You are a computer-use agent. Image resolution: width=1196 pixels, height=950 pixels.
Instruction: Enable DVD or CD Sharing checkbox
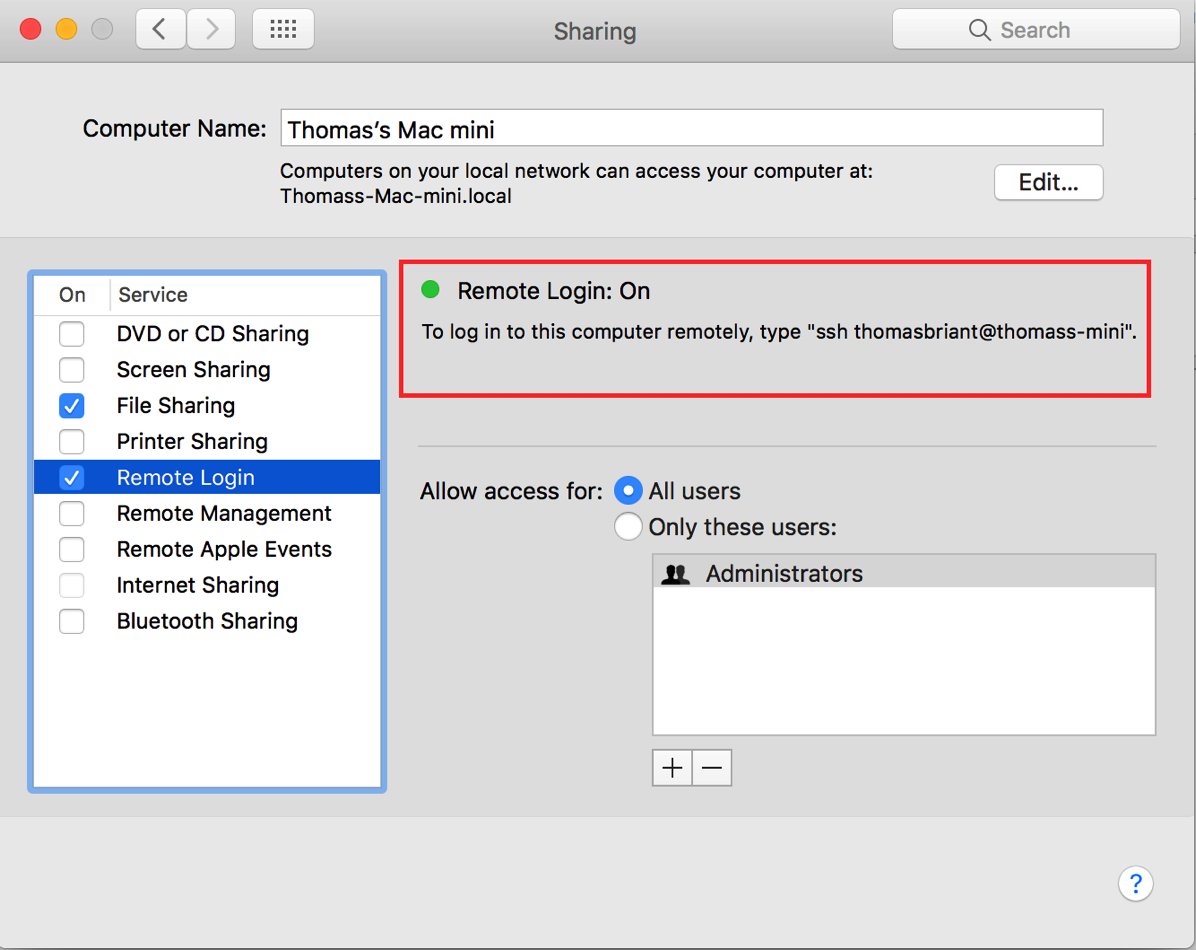pyautogui.click(x=72, y=333)
